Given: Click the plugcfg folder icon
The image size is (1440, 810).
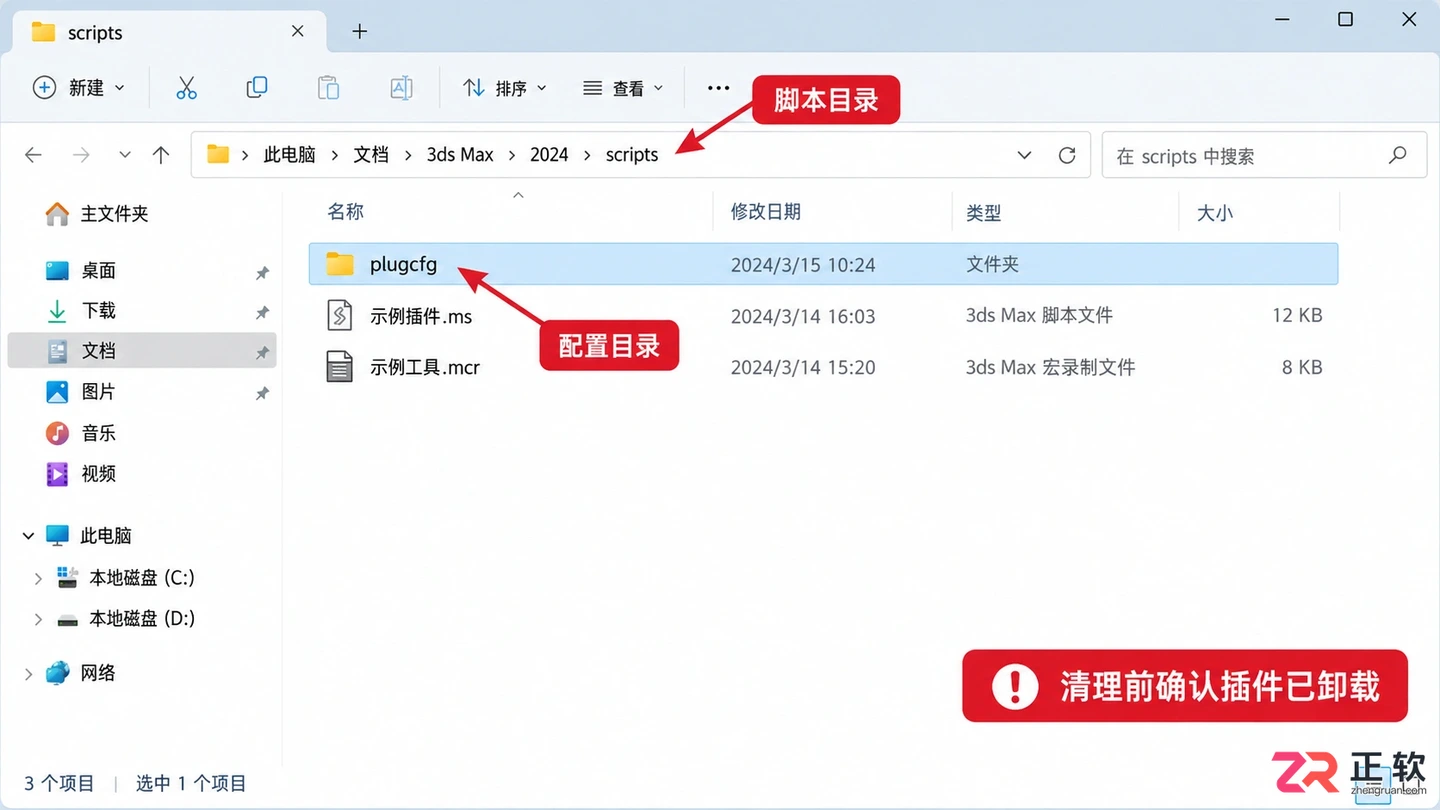Looking at the screenshot, I should click(x=340, y=264).
